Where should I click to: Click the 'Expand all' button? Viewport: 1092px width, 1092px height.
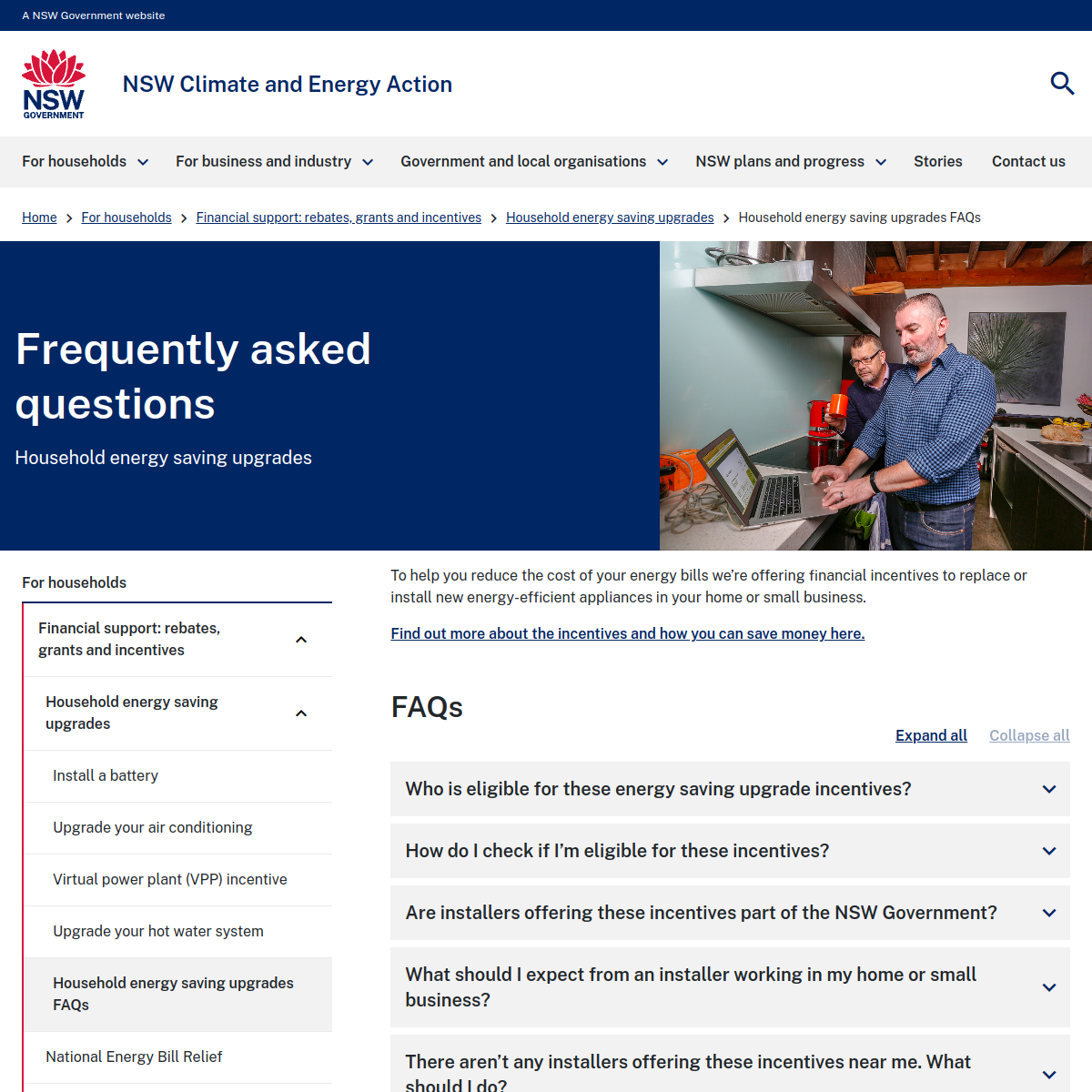pos(931,735)
